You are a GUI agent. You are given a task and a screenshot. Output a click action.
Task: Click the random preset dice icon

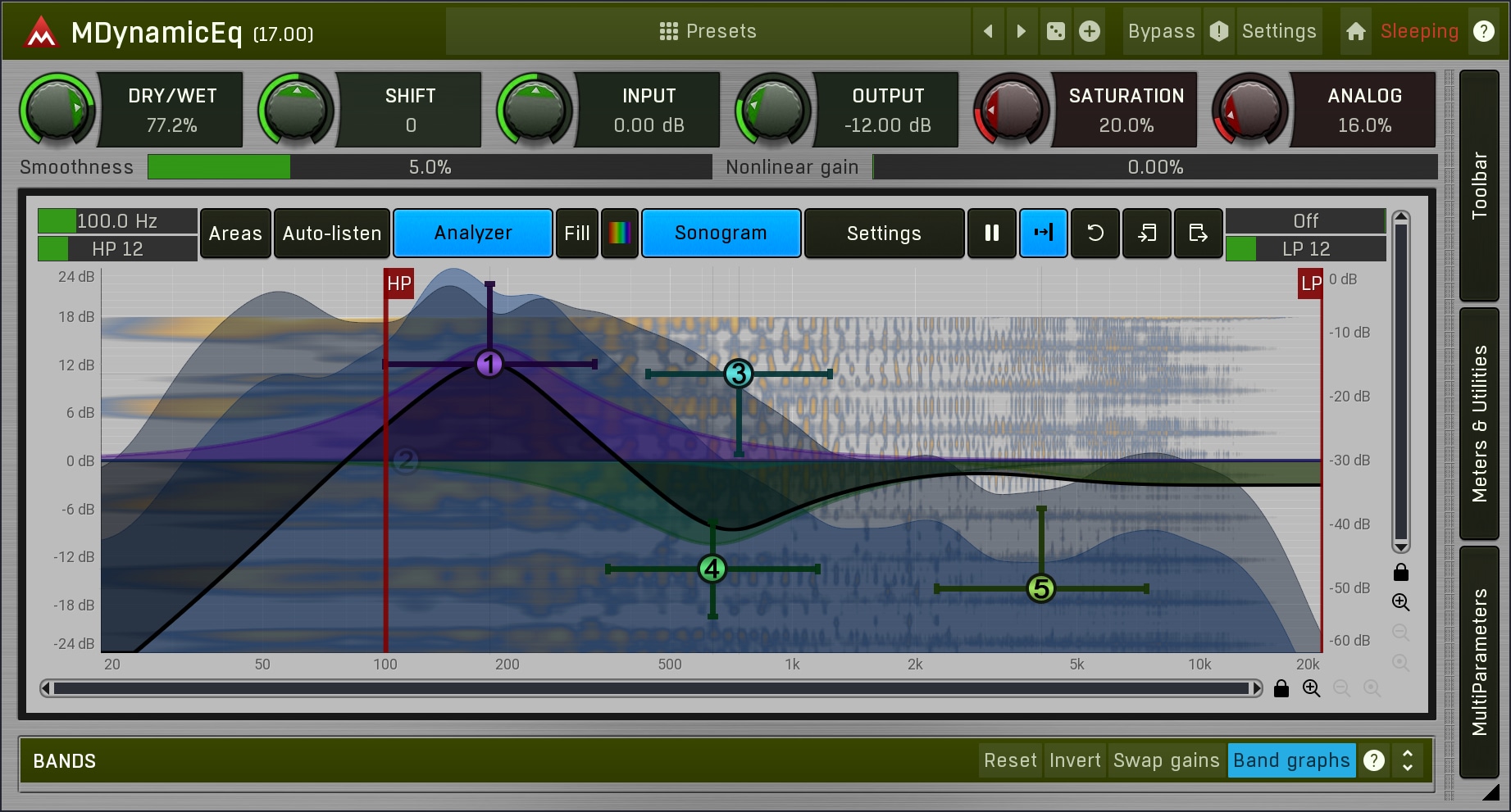click(x=1056, y=31)
